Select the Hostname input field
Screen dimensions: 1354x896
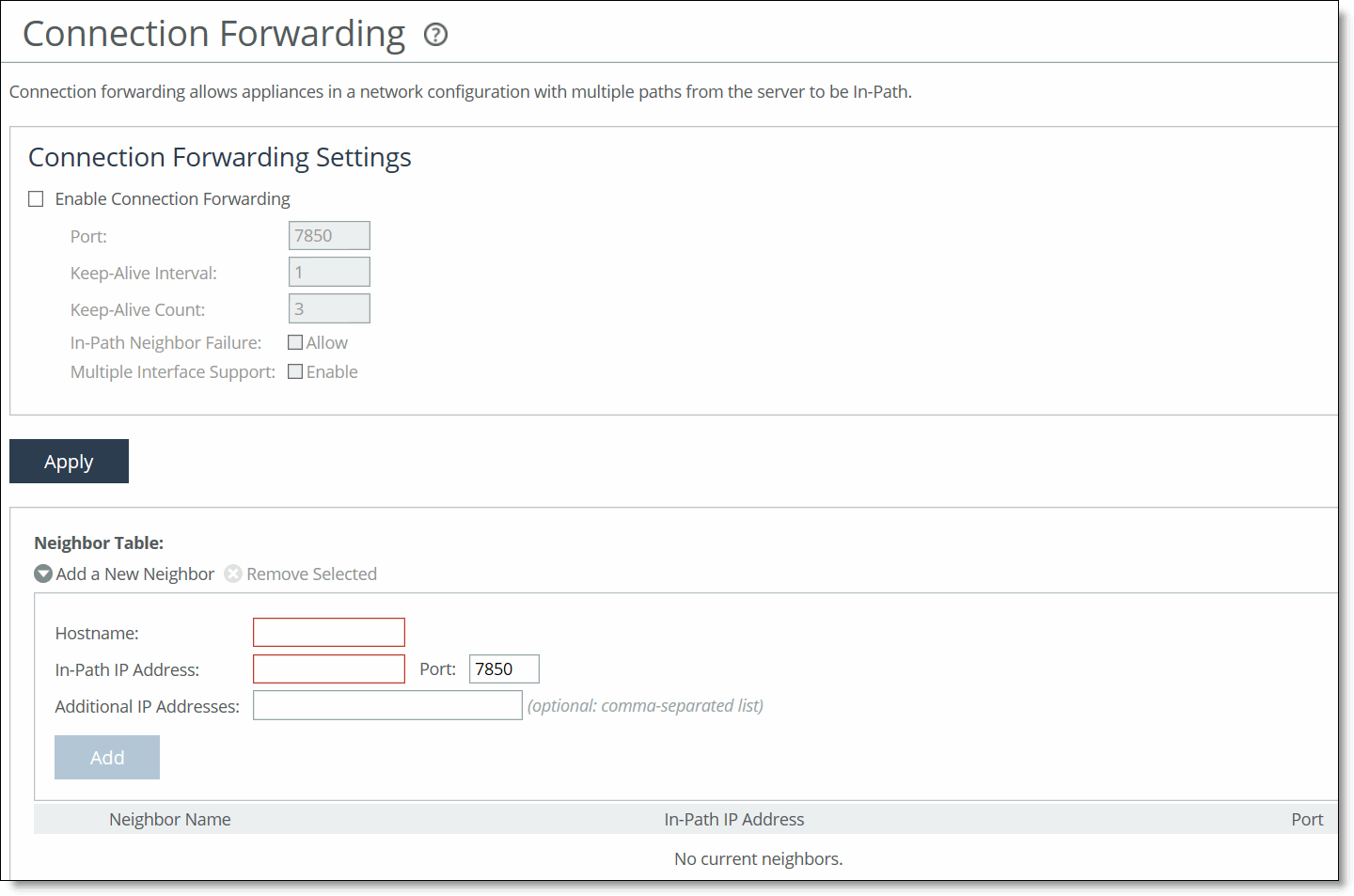click(x=328, y=632)
